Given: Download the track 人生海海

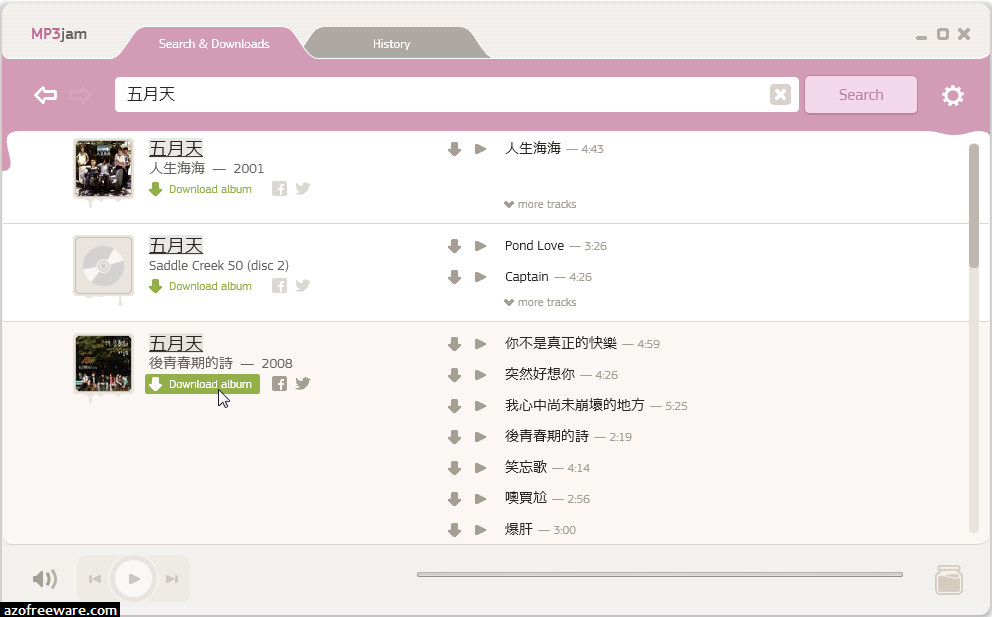Looking at the screenshot, I should tap(454, 149).
